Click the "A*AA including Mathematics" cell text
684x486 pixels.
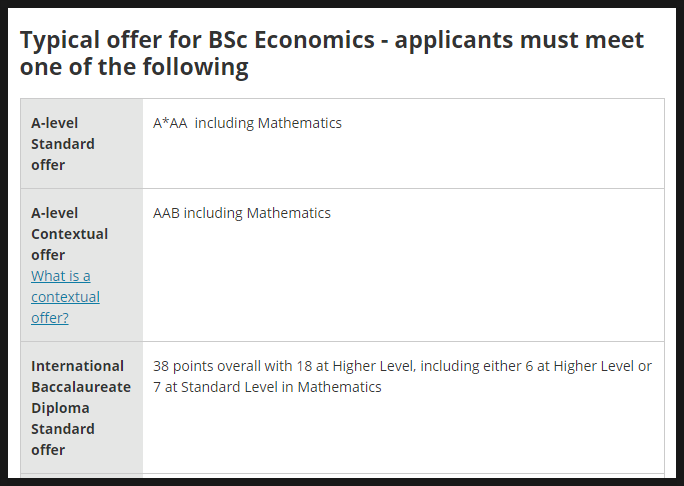(x=247, y=123)
